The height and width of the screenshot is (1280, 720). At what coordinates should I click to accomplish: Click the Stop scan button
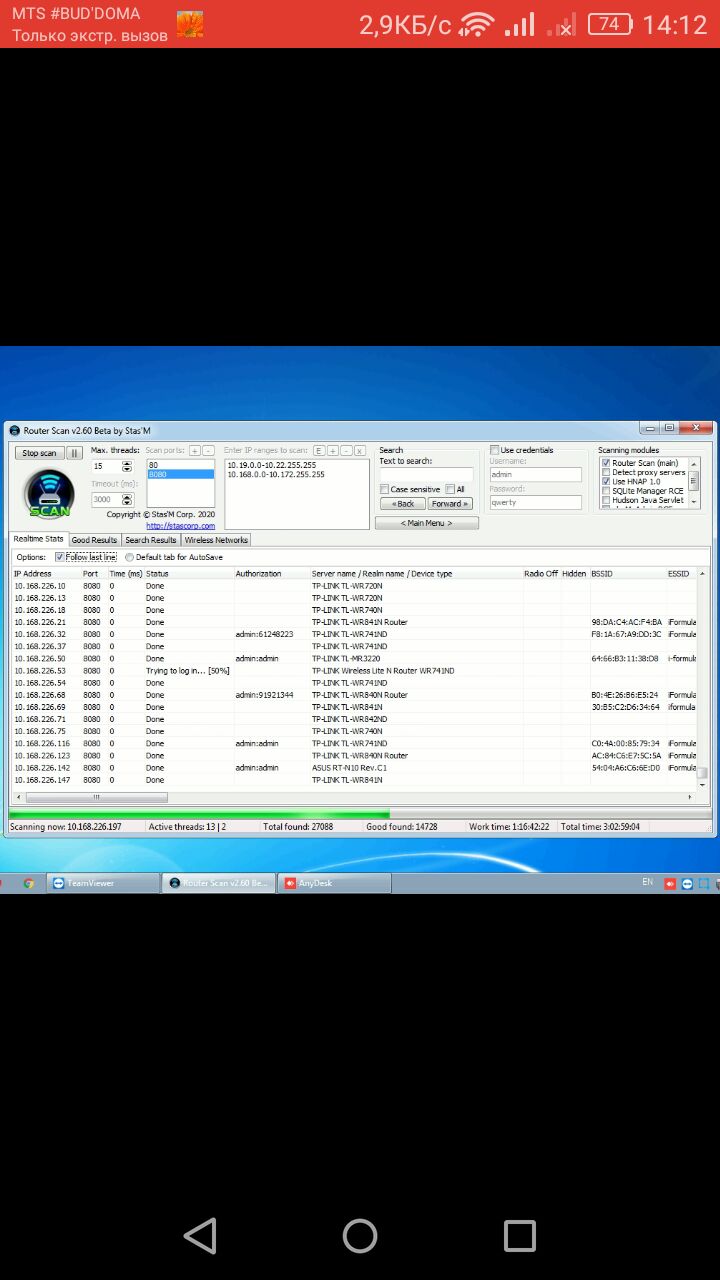(x=40, y=453)
